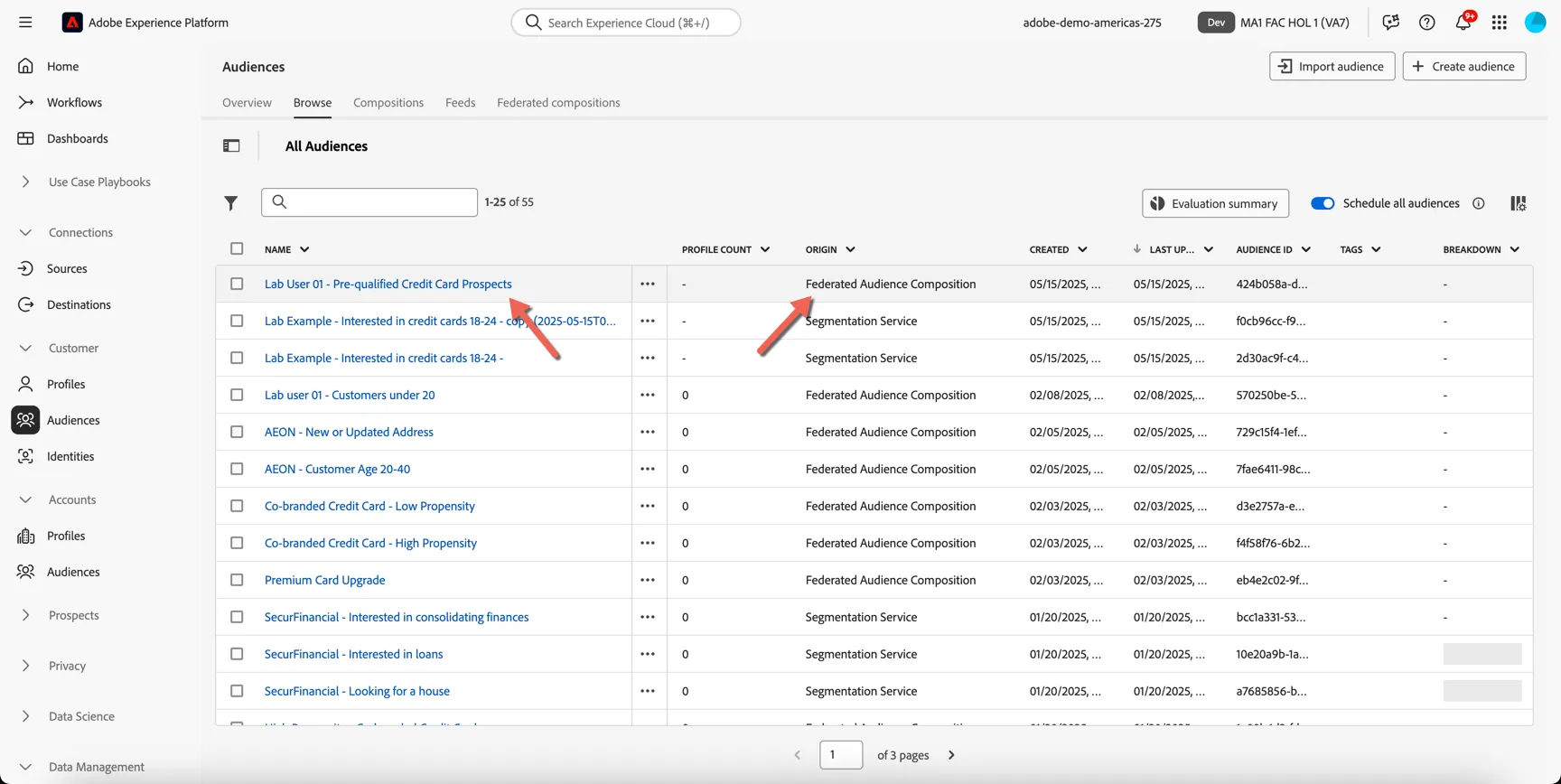Toggle the folder sidebar panel icon
Viewport: 1561px width, 784px height.
tap(231, 145)
